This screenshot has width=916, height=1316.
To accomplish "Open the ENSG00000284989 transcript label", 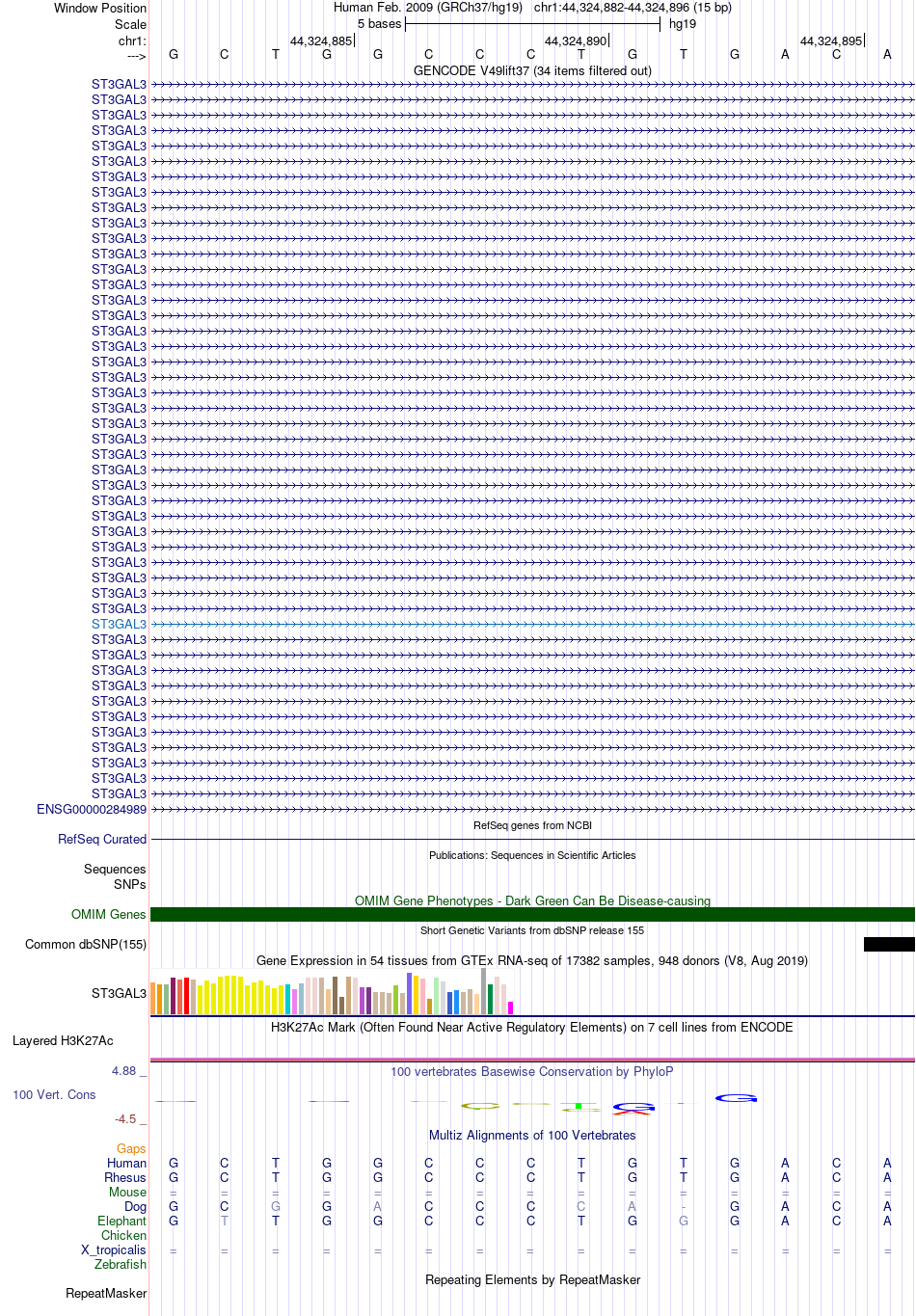I will tap(92, 809).
